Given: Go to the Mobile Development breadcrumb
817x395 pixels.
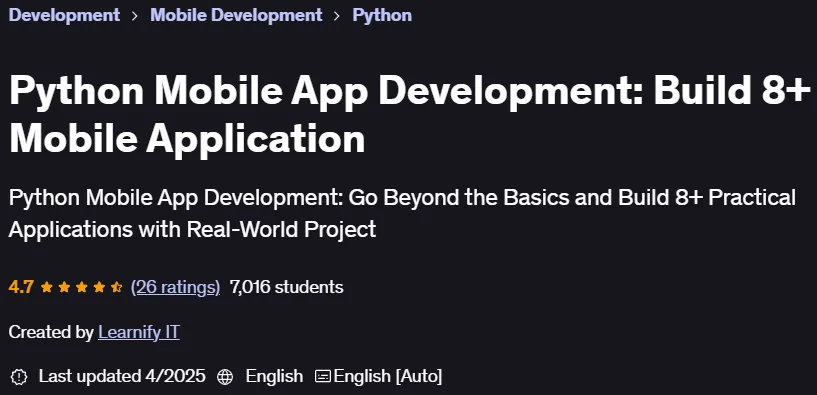Looking at the screenshot, I should 236,15.
